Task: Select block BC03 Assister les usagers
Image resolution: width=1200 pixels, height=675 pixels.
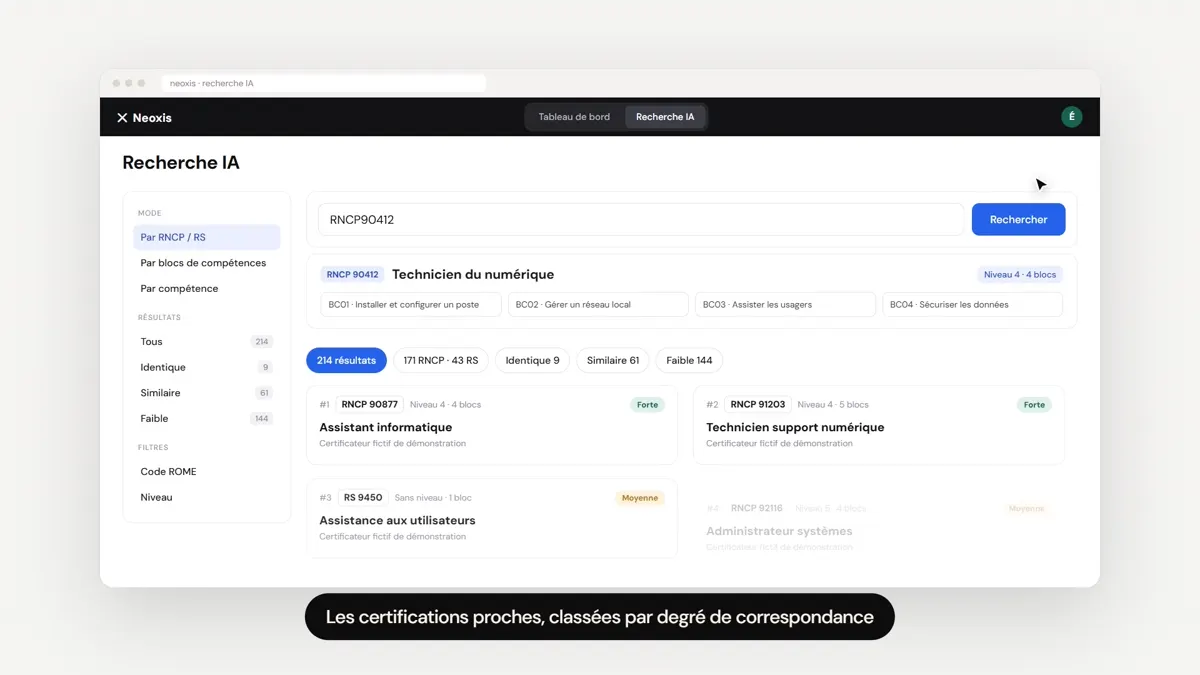Action: coord(785,304)
